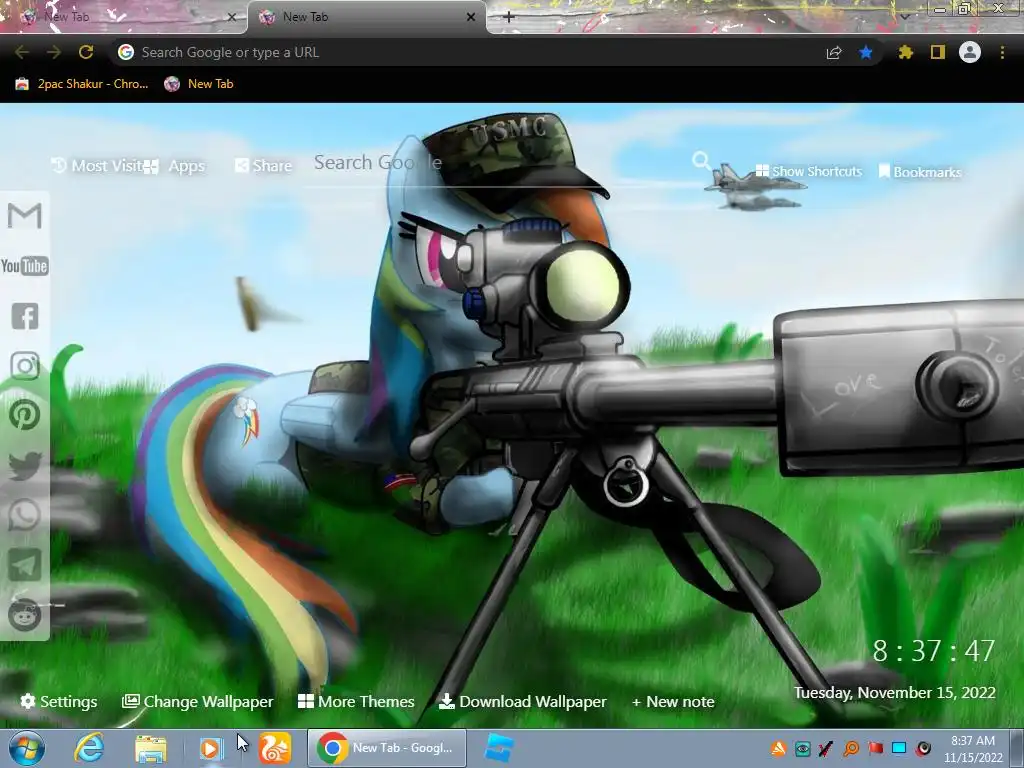Image resolution: width=1024 pixels, height=768 pixels.
Task: Click the Share button on page
Action: [x=263, y=166]
